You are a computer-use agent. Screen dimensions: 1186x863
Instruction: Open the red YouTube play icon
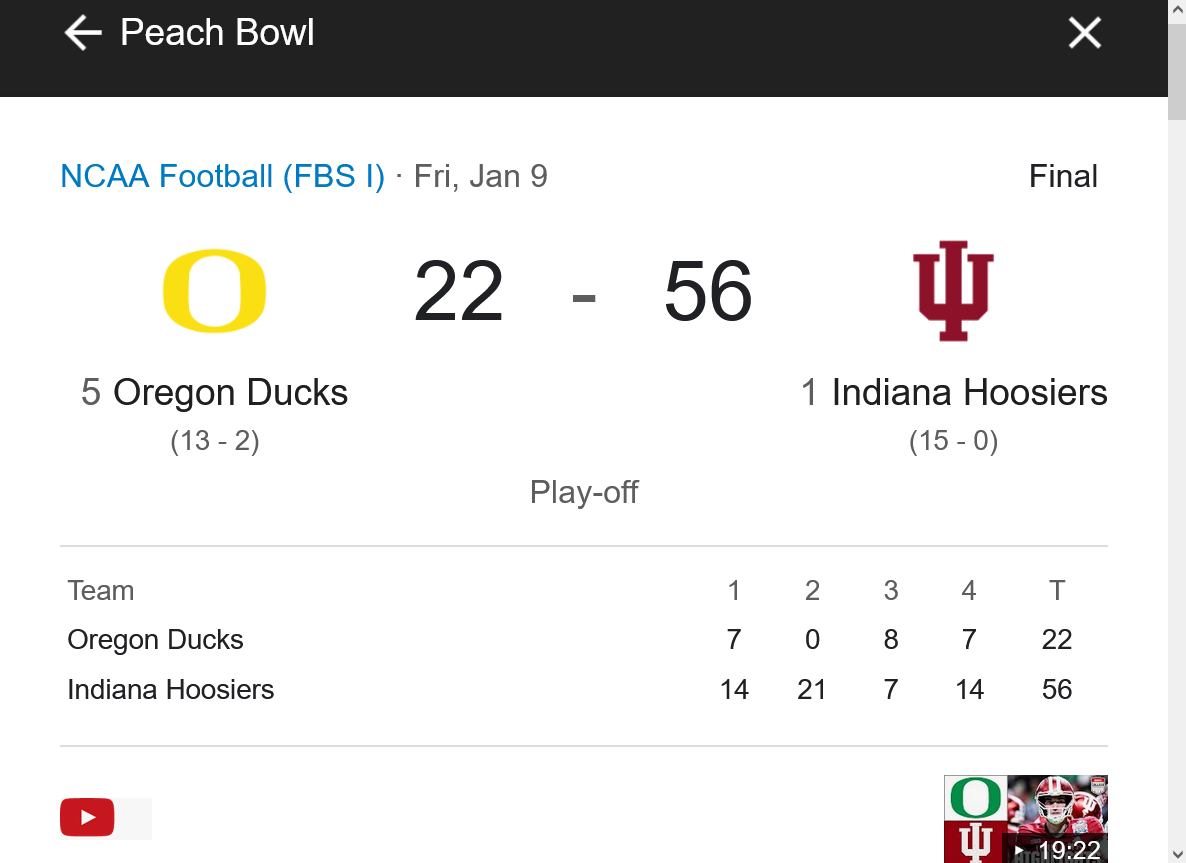(x=87, y=818)
